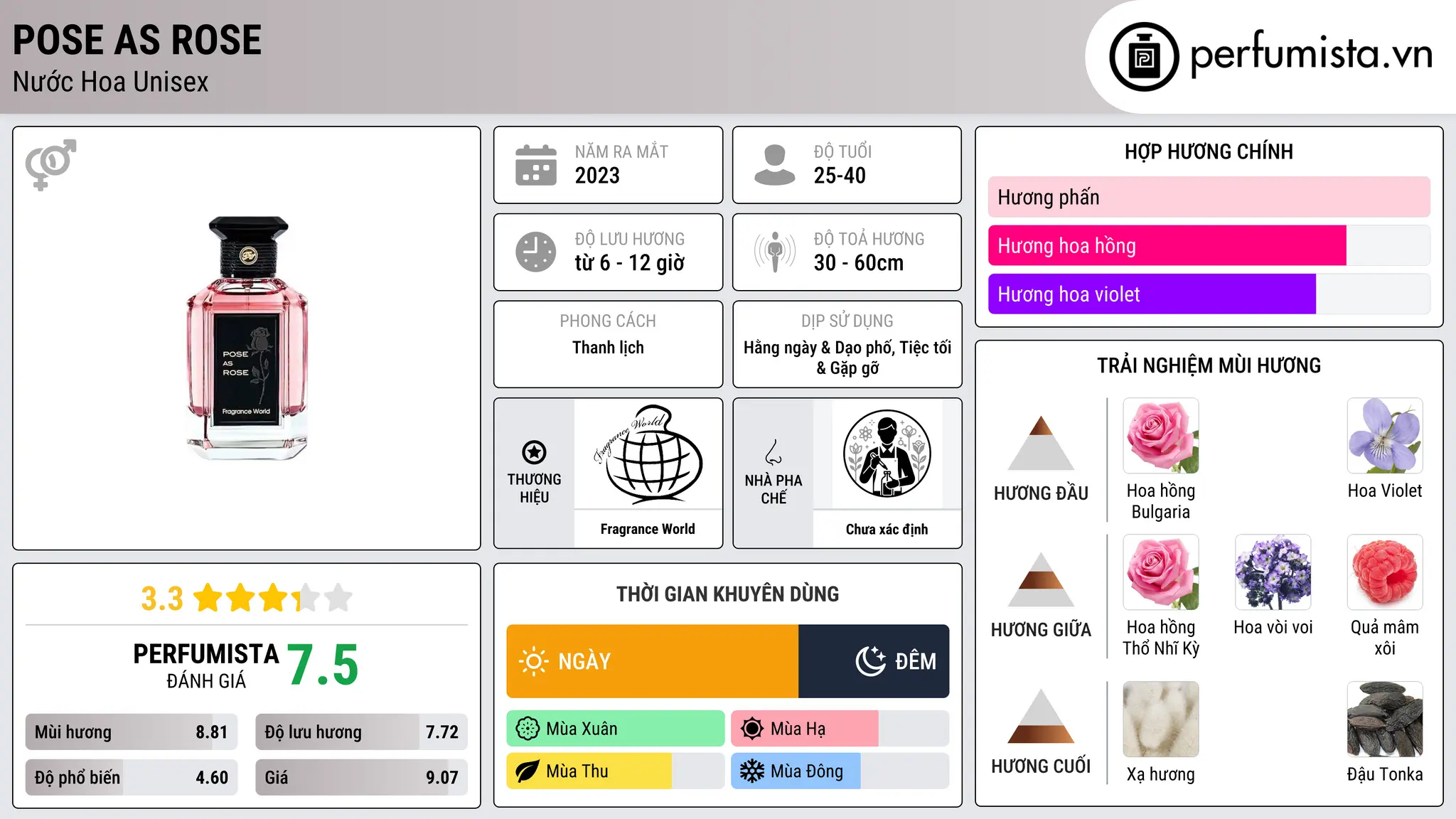Select the Mùa Hạ season bar
1456x819 pixels.
(840, 729)
